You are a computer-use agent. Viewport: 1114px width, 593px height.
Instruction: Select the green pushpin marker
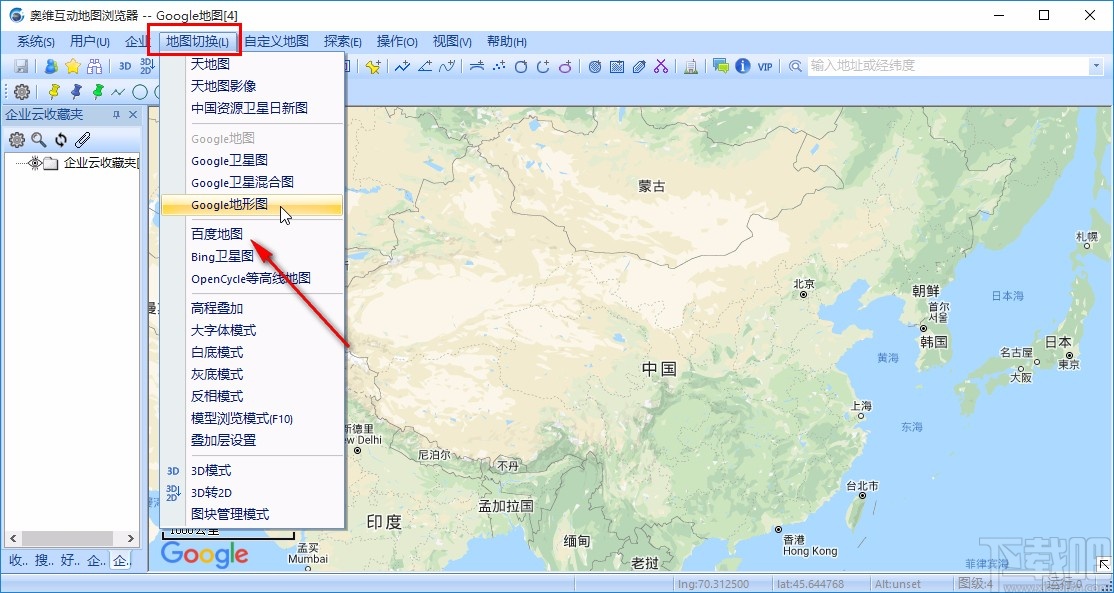click(98, 92)
